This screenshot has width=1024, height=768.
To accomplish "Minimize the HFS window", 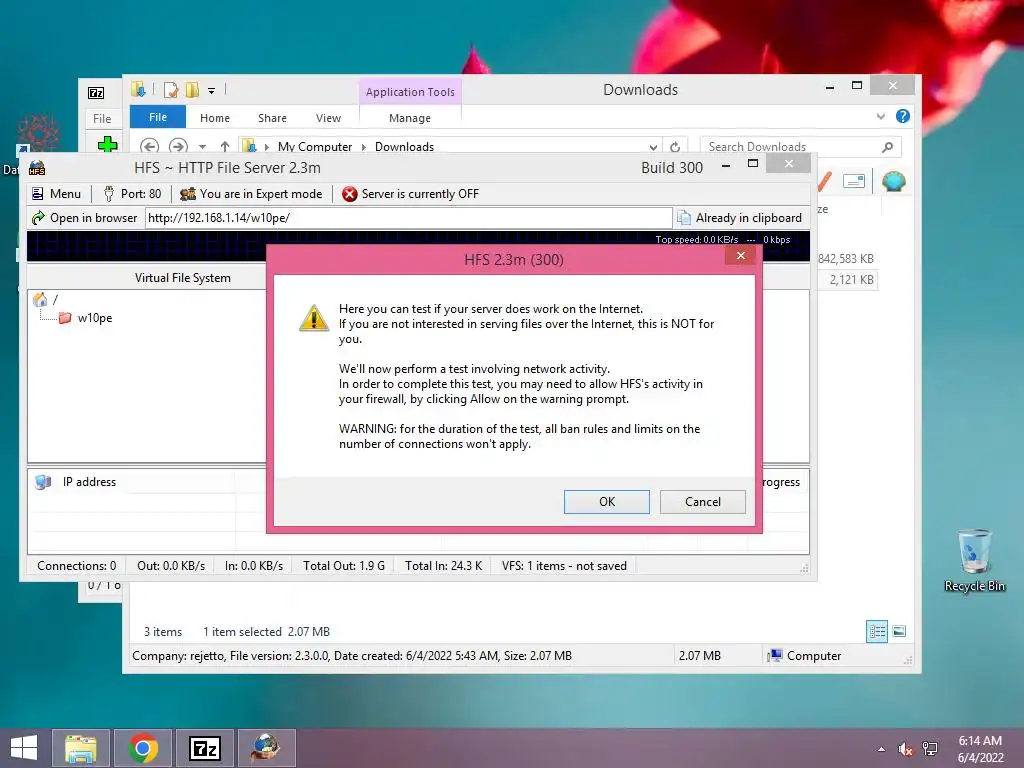I will tap(726, 167).
